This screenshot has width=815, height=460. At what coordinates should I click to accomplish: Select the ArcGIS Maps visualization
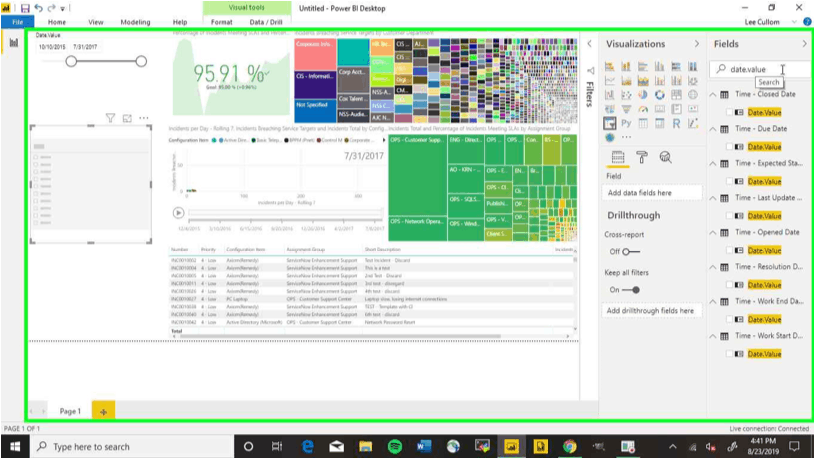click(610, 137)
